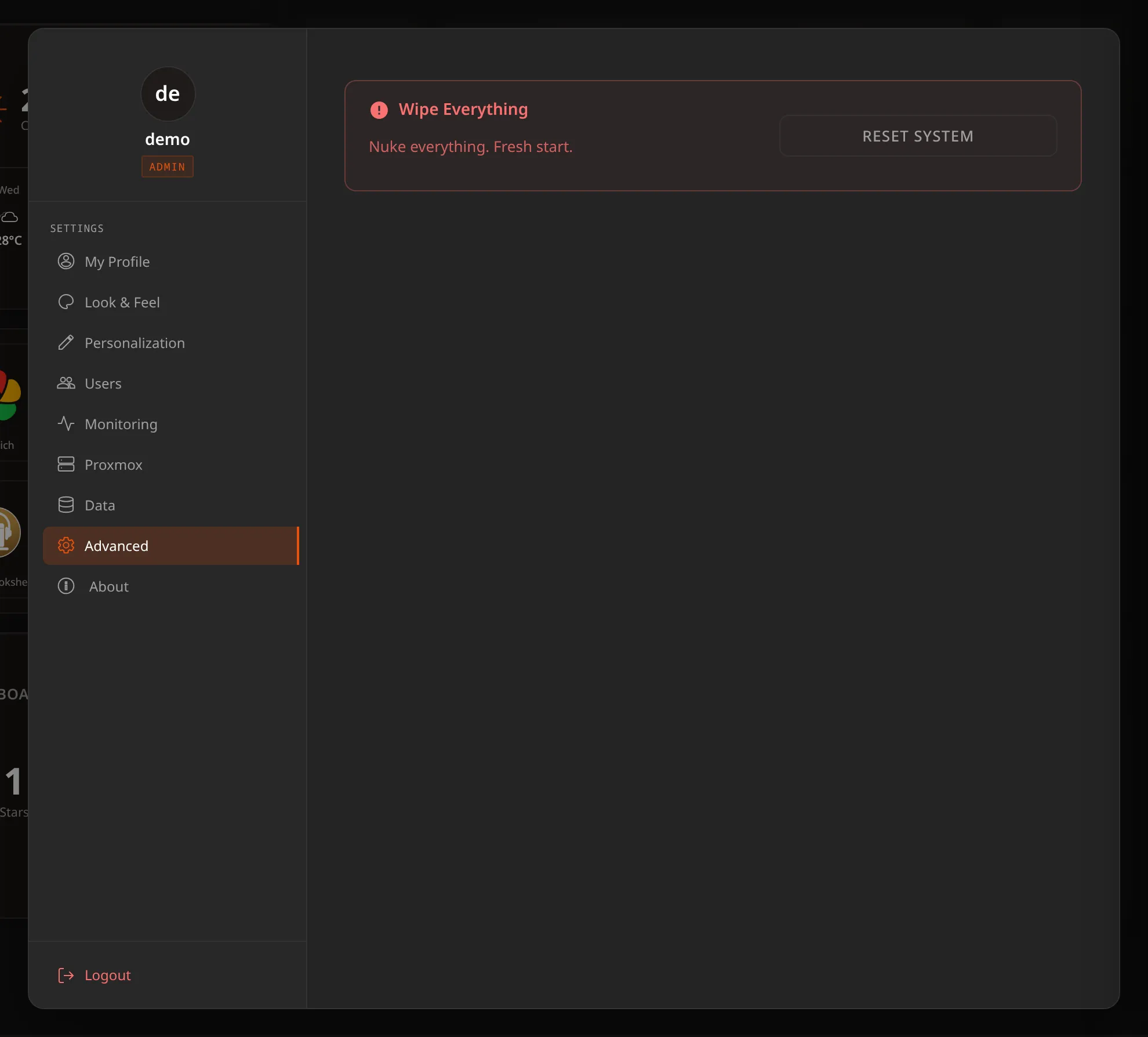The image size is (1148, 1037).
Task: Click the Monitoring pulse icon
Action: pyautogui.click(x=66, y=424)
